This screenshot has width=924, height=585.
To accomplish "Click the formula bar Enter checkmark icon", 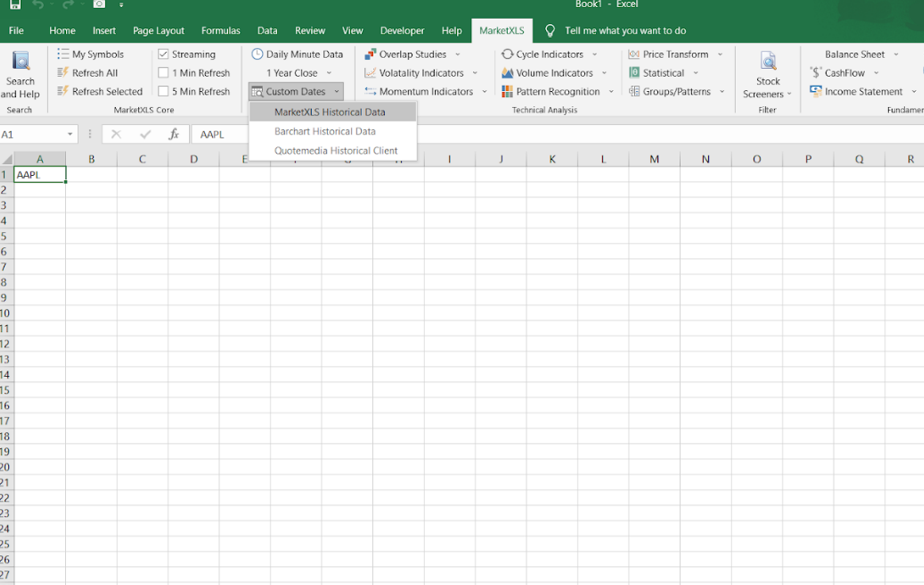I will click(145, 134).
